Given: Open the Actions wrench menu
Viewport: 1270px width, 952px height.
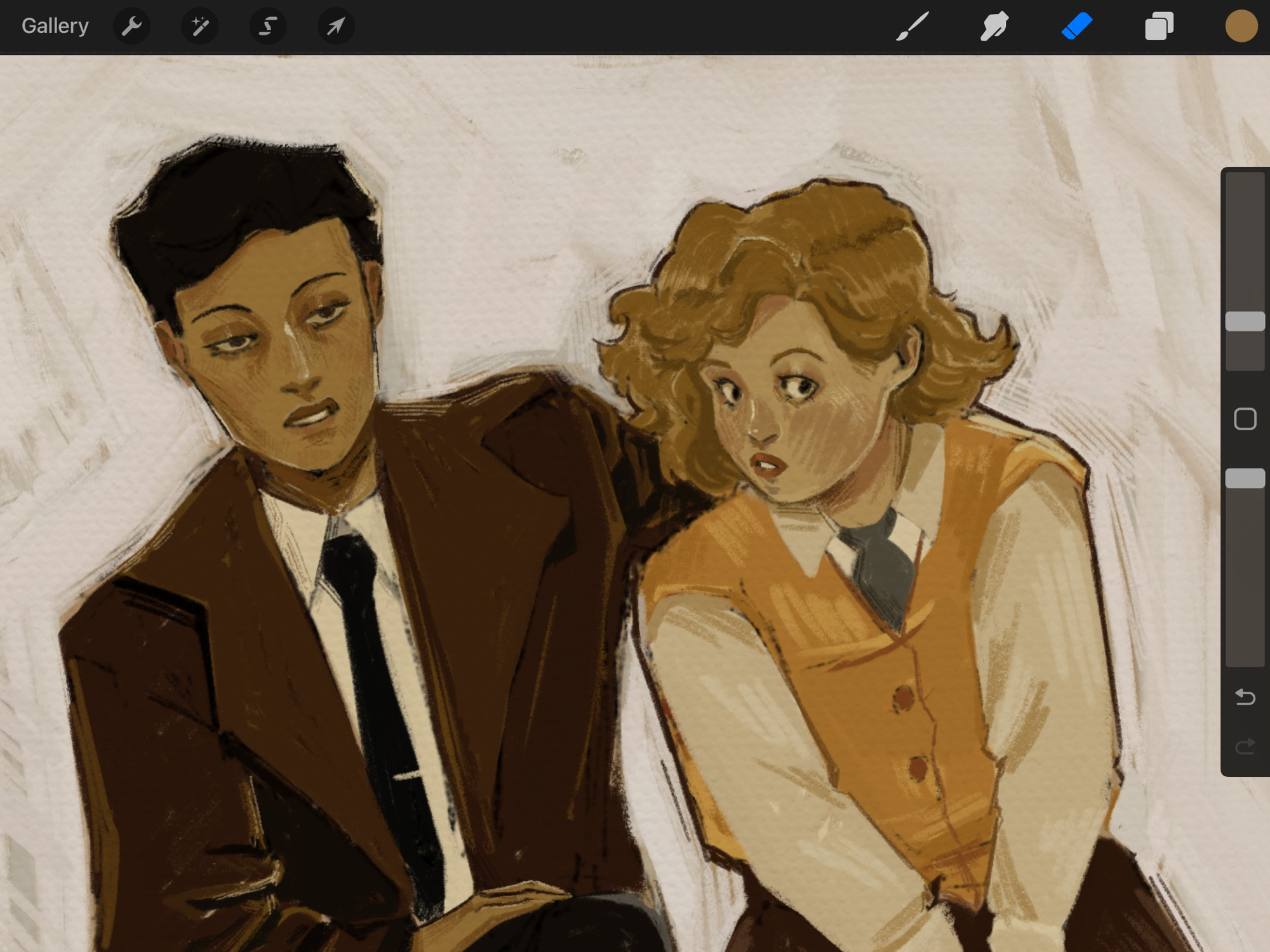Looking at the screenshot, I should coord(131,26).
